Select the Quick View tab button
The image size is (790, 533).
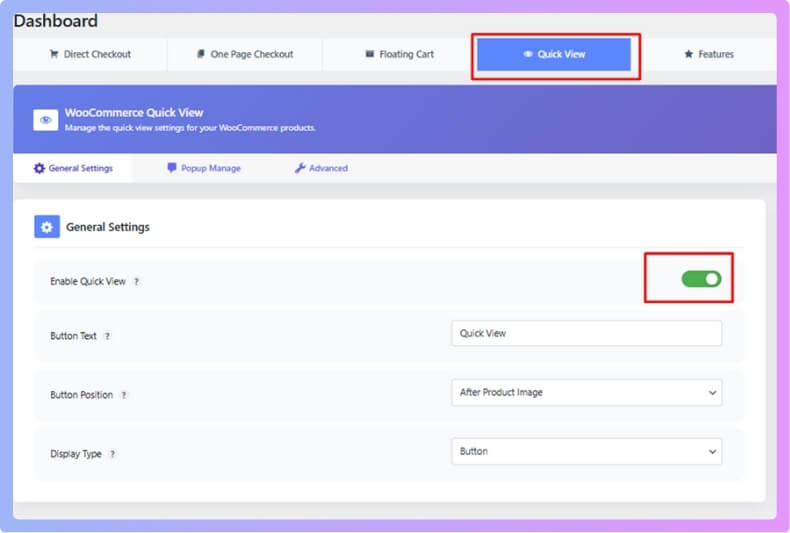click(x=554, y=54)
